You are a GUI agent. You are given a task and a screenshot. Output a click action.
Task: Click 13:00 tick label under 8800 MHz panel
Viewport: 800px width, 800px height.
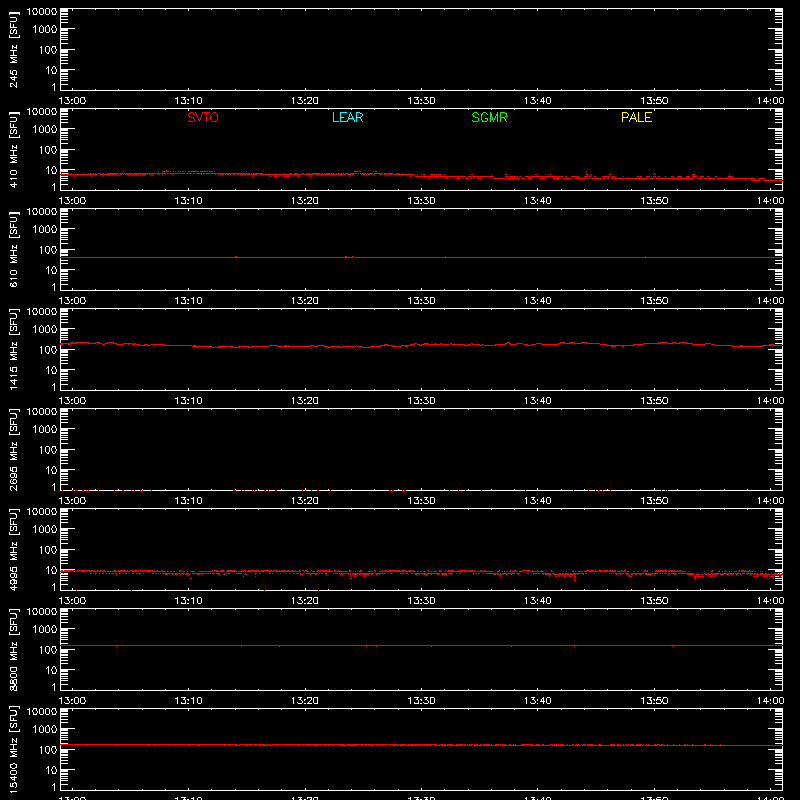[x=72, y=701]
